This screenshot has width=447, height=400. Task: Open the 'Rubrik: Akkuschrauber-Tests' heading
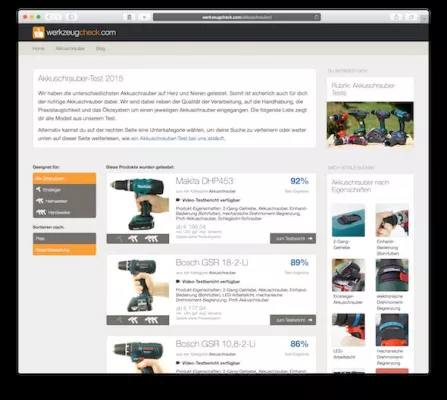363,89
